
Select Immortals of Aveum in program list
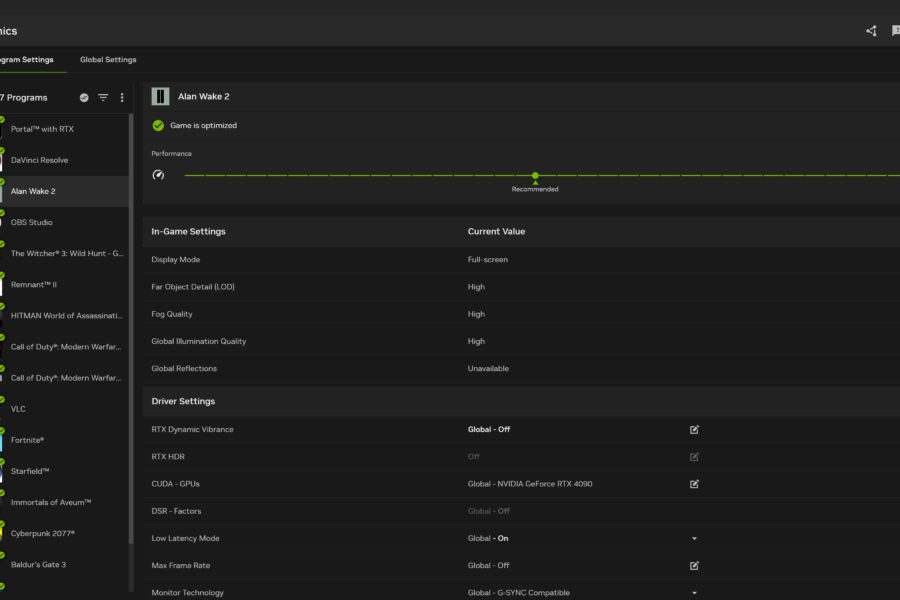click(64, 502)
